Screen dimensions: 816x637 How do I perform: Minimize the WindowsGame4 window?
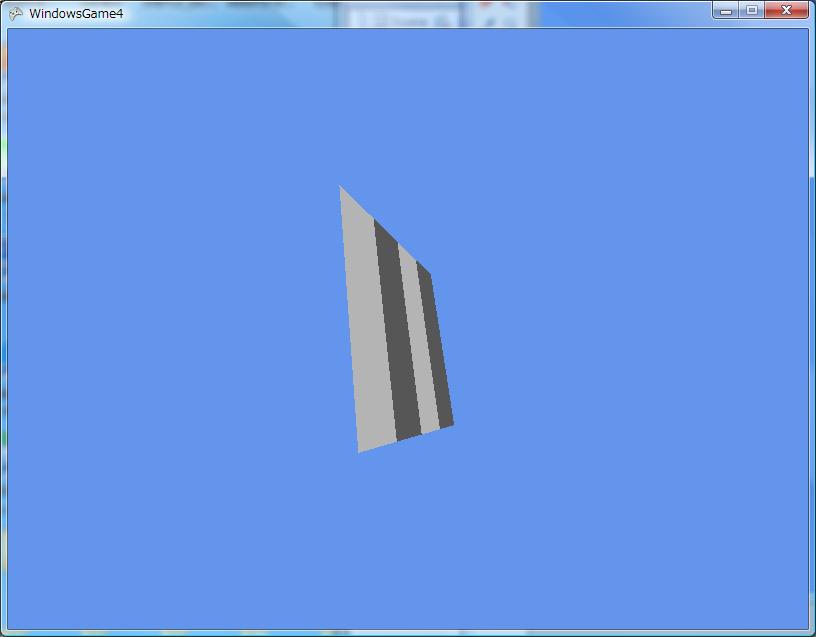click(726, 10)
